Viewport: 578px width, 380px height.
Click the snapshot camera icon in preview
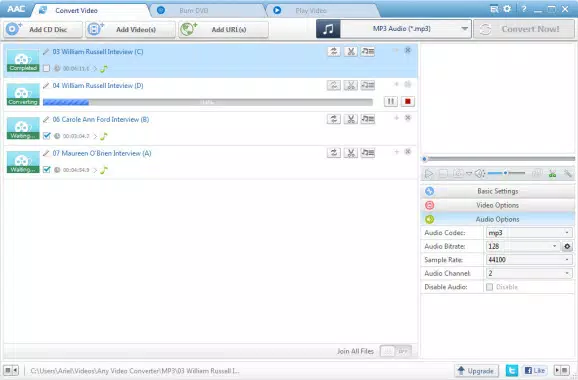point(458,174)
